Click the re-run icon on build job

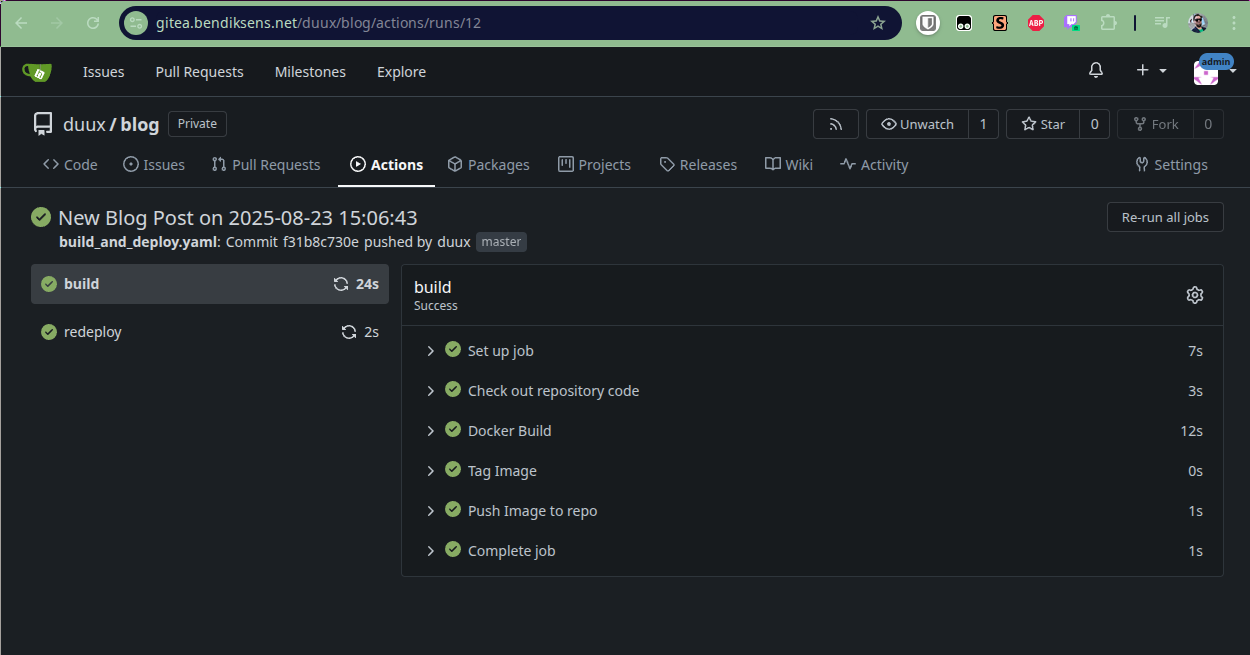[341, 284]
